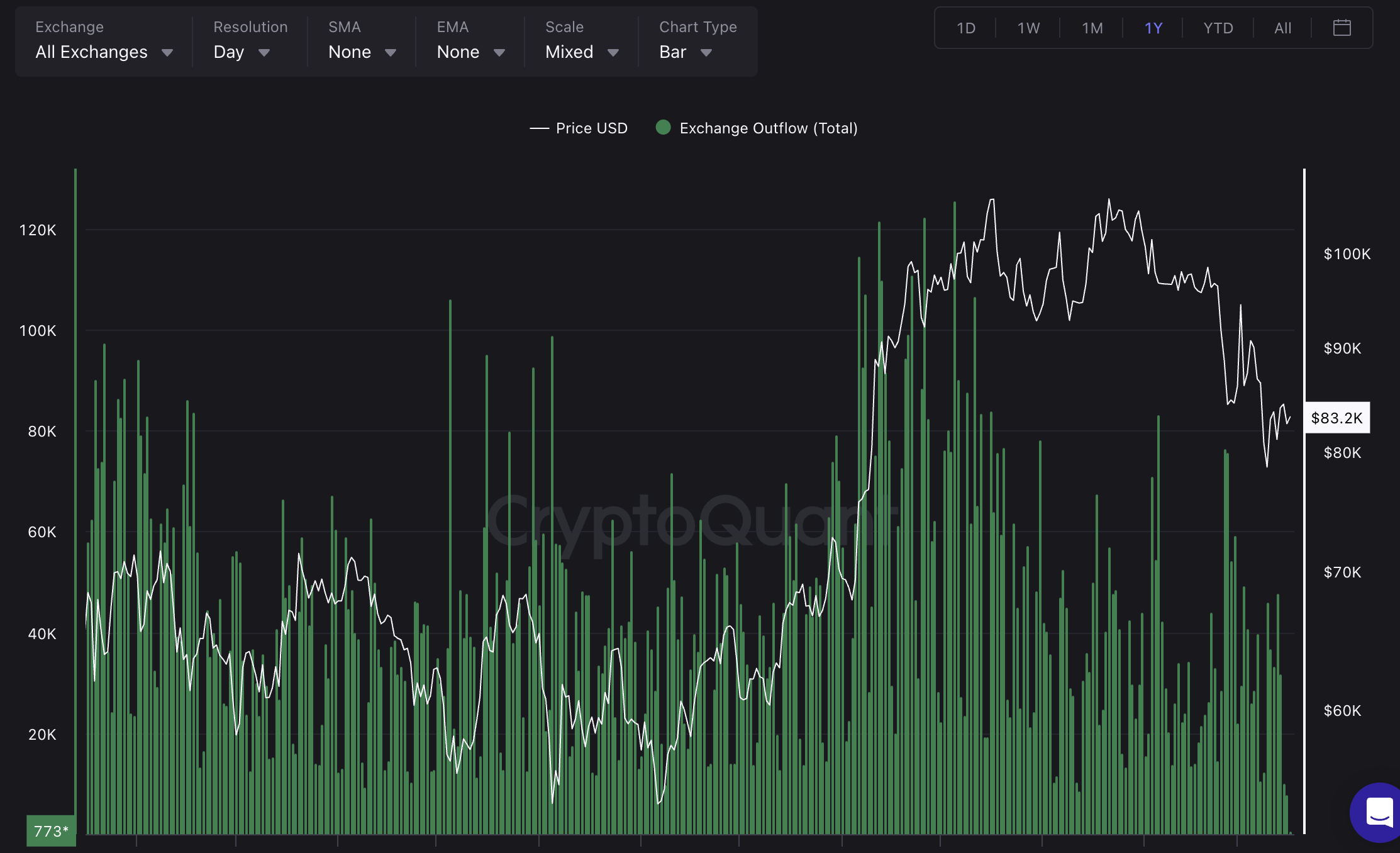1400x853 pixels.
Task: Select the 1D time range
Action: click(x=965, y=28)
